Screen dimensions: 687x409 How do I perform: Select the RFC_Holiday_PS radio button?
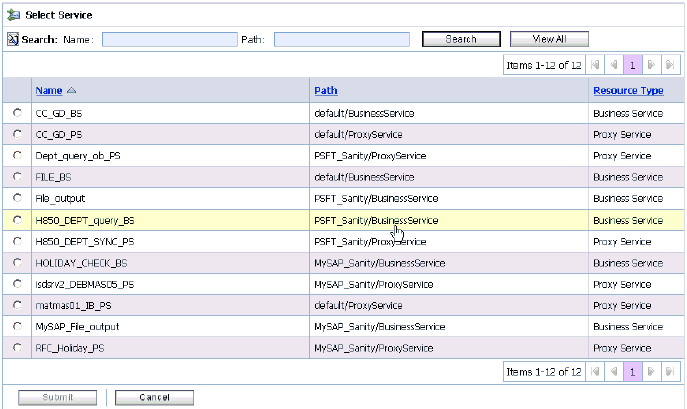tap(17, 348)
